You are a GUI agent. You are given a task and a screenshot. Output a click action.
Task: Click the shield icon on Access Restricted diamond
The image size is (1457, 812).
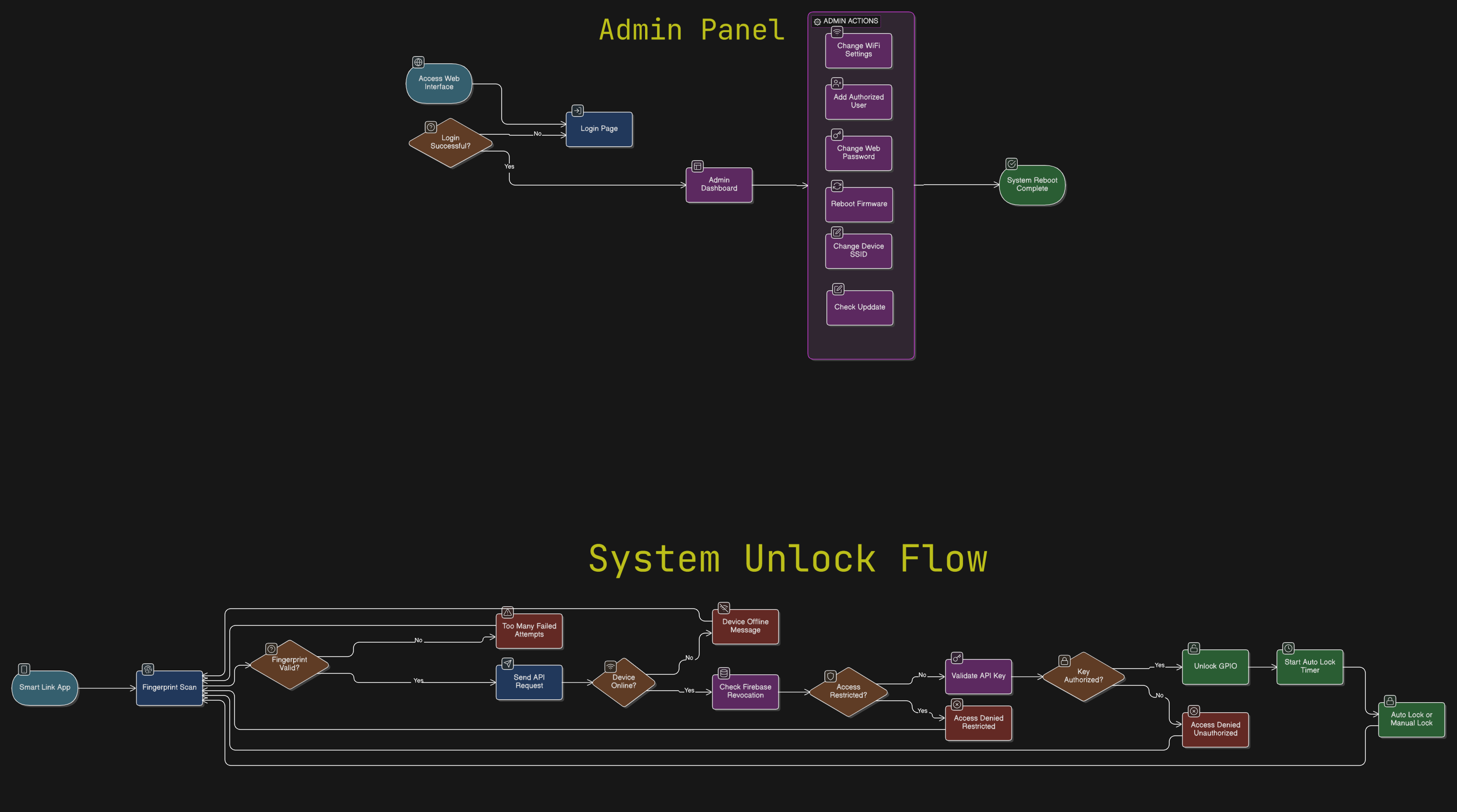coord(830,676)
